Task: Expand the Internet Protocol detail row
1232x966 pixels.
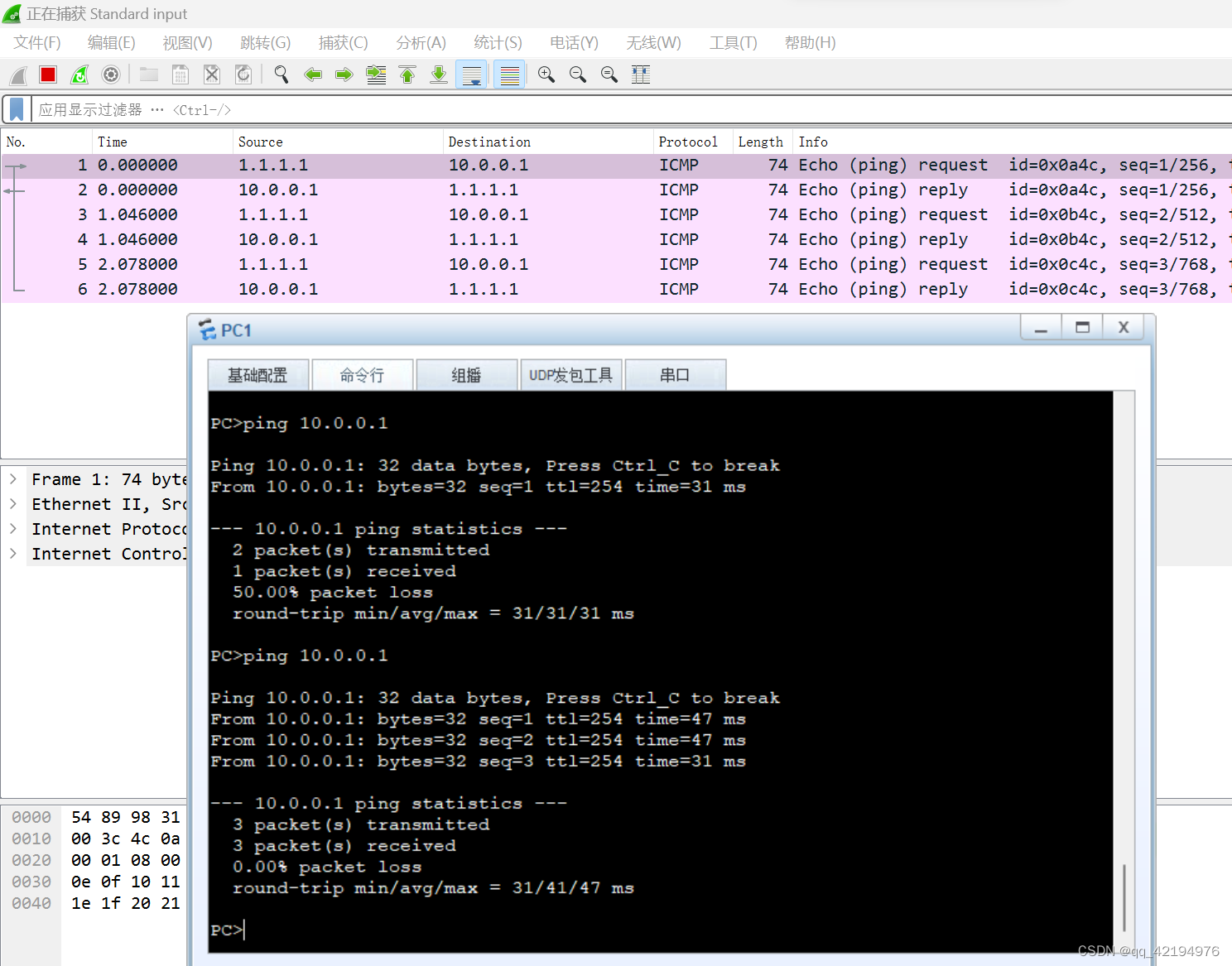Action: 13,529
